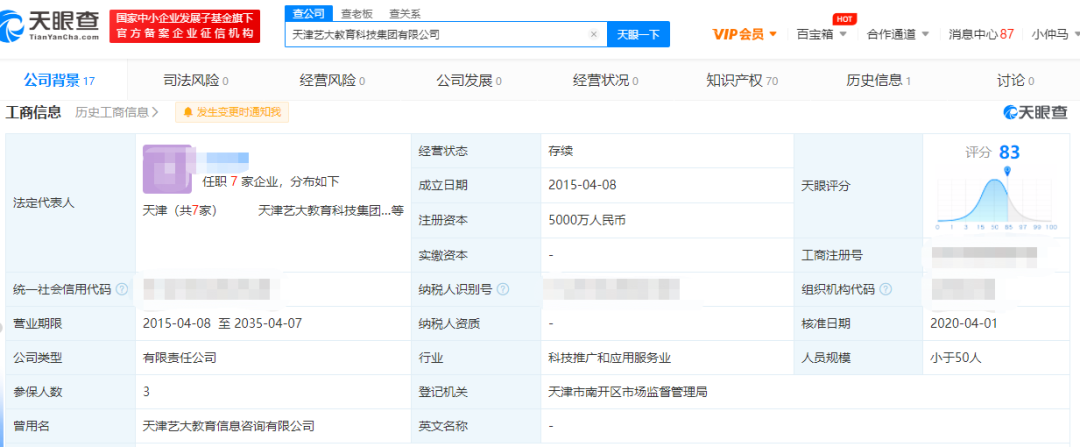Click the 工商注册号 label cell
Screen dimensions: 1080x447
click(859, 255)
